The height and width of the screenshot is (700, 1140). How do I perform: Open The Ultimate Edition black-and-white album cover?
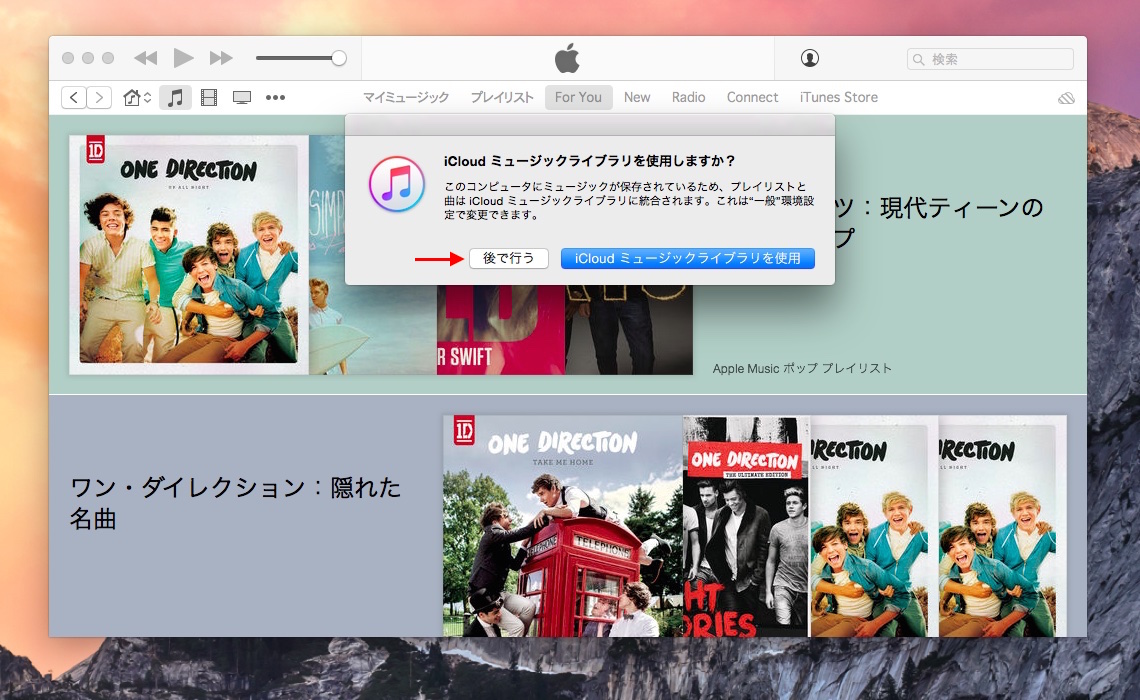(746, 526)
